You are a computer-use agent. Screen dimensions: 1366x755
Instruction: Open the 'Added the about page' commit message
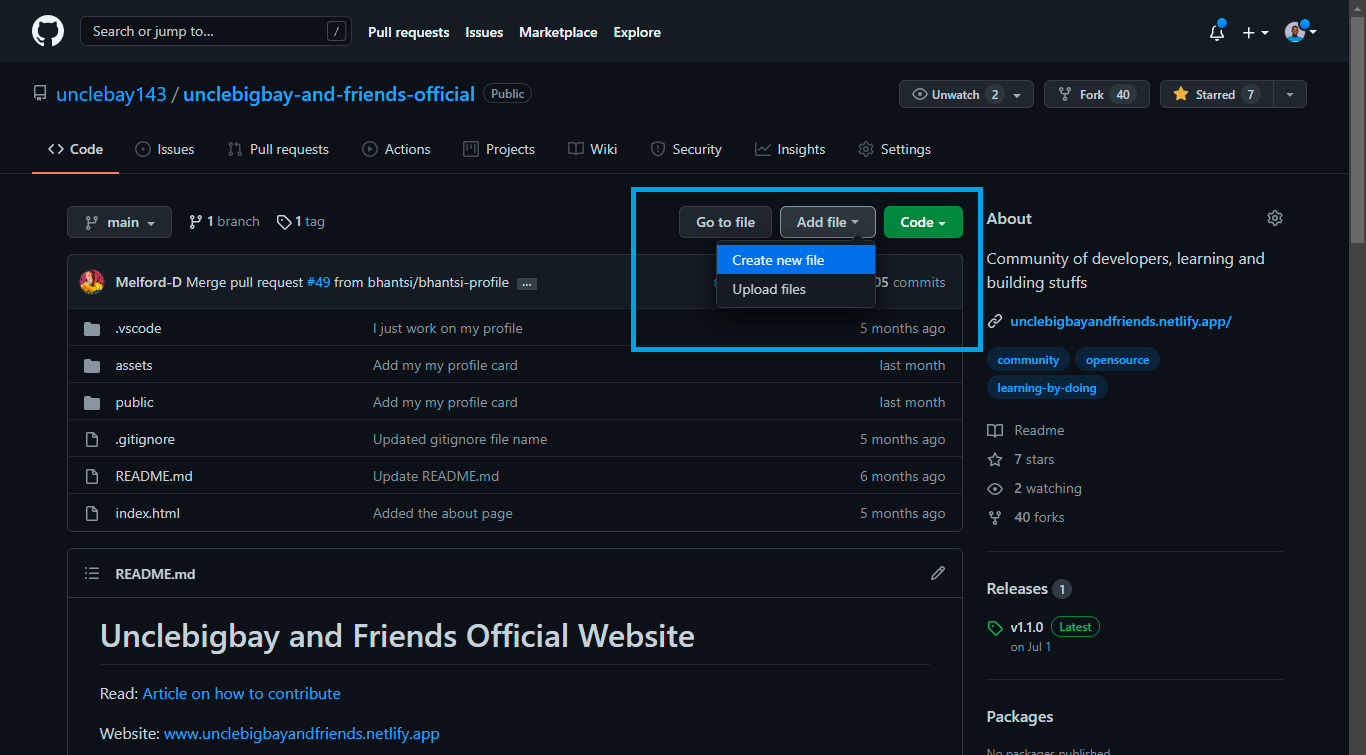coord(443,513)
